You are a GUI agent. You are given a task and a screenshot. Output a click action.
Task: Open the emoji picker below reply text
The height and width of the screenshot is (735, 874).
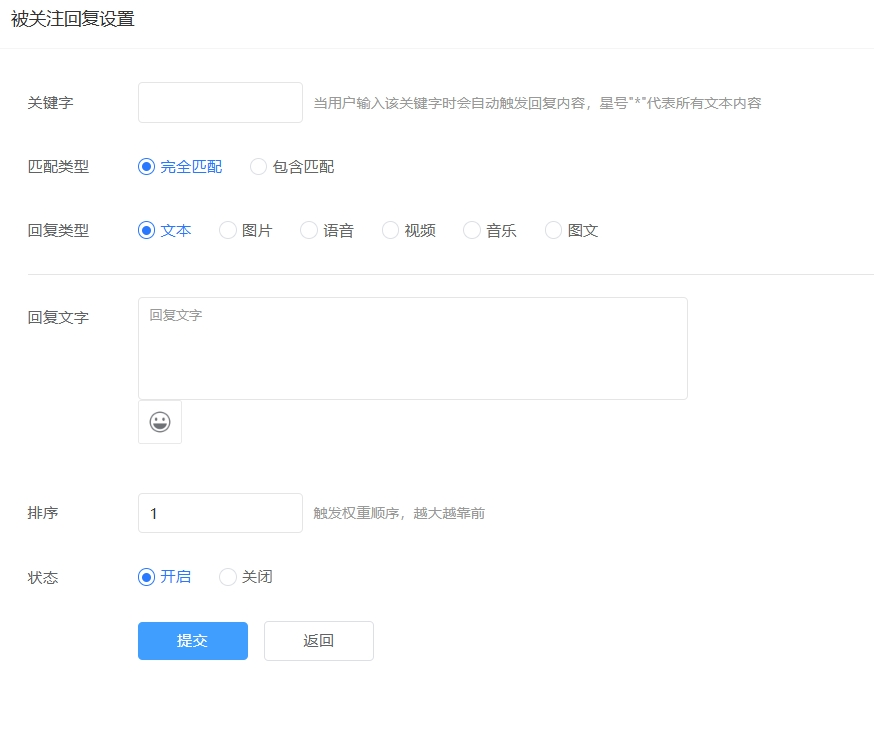pos(159,421)
